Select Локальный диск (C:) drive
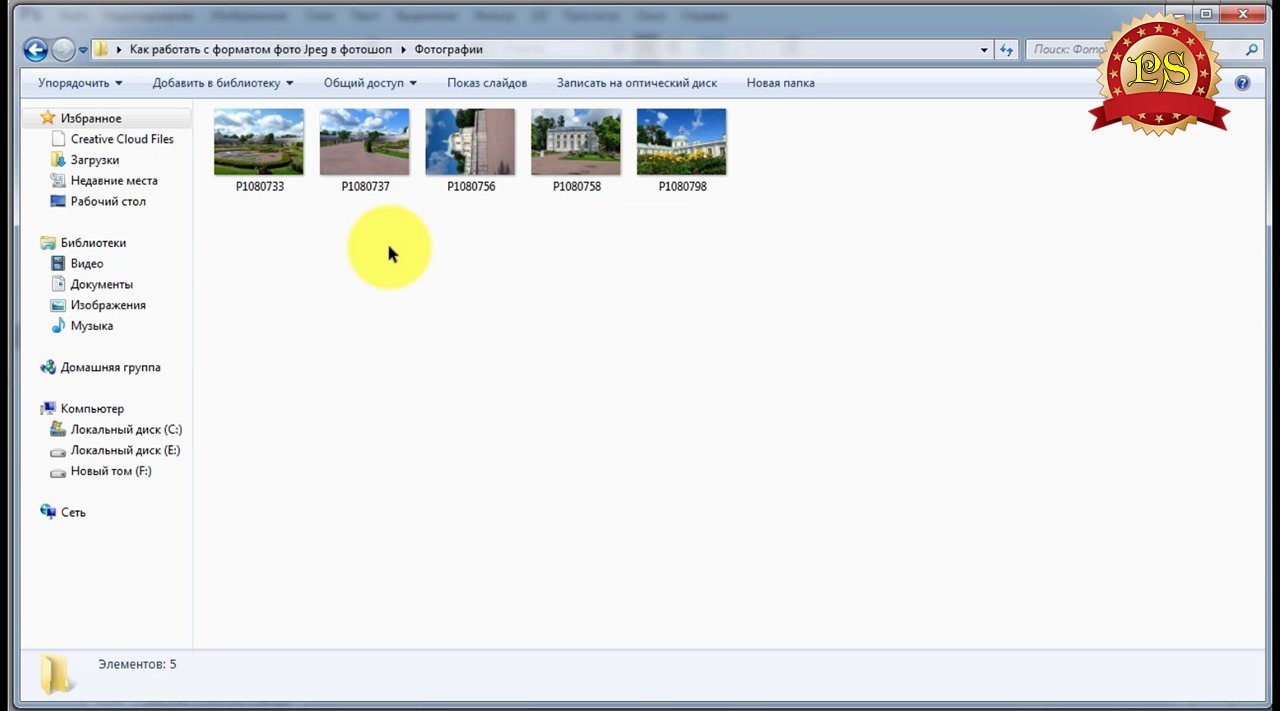Viewport: 1280px width, 711px height. pyautogui.click(x=125, y=430)
